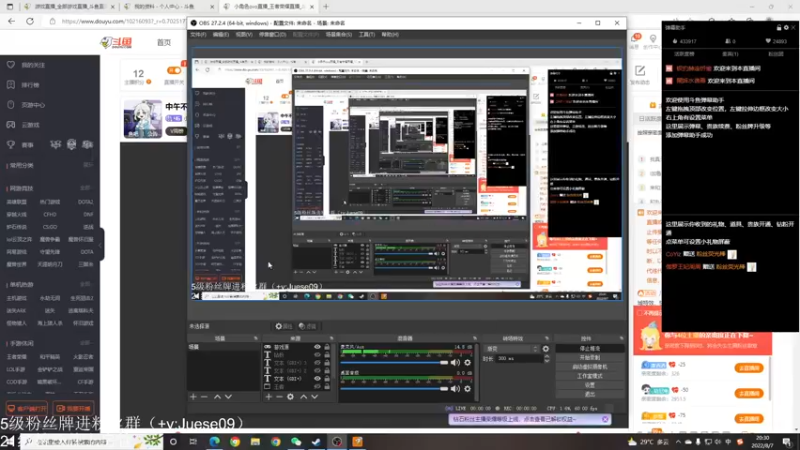Add a new source with the plus button
The width and height of the screenshot is (800, 450).
(x=268, y=396)
